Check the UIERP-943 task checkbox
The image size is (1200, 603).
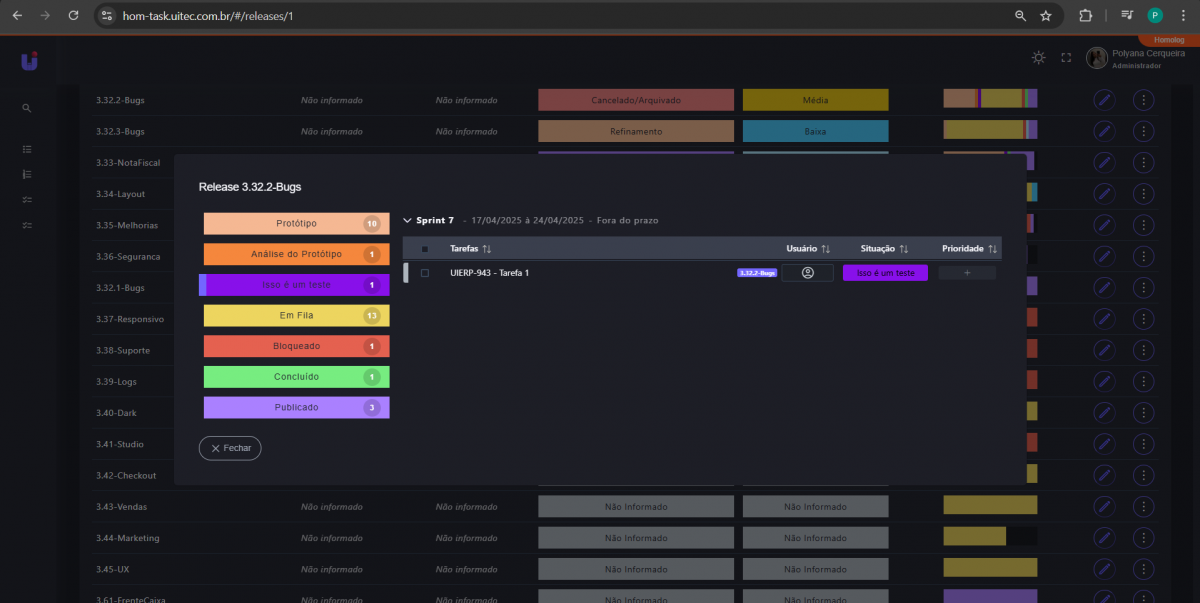(x=425, y=273)
